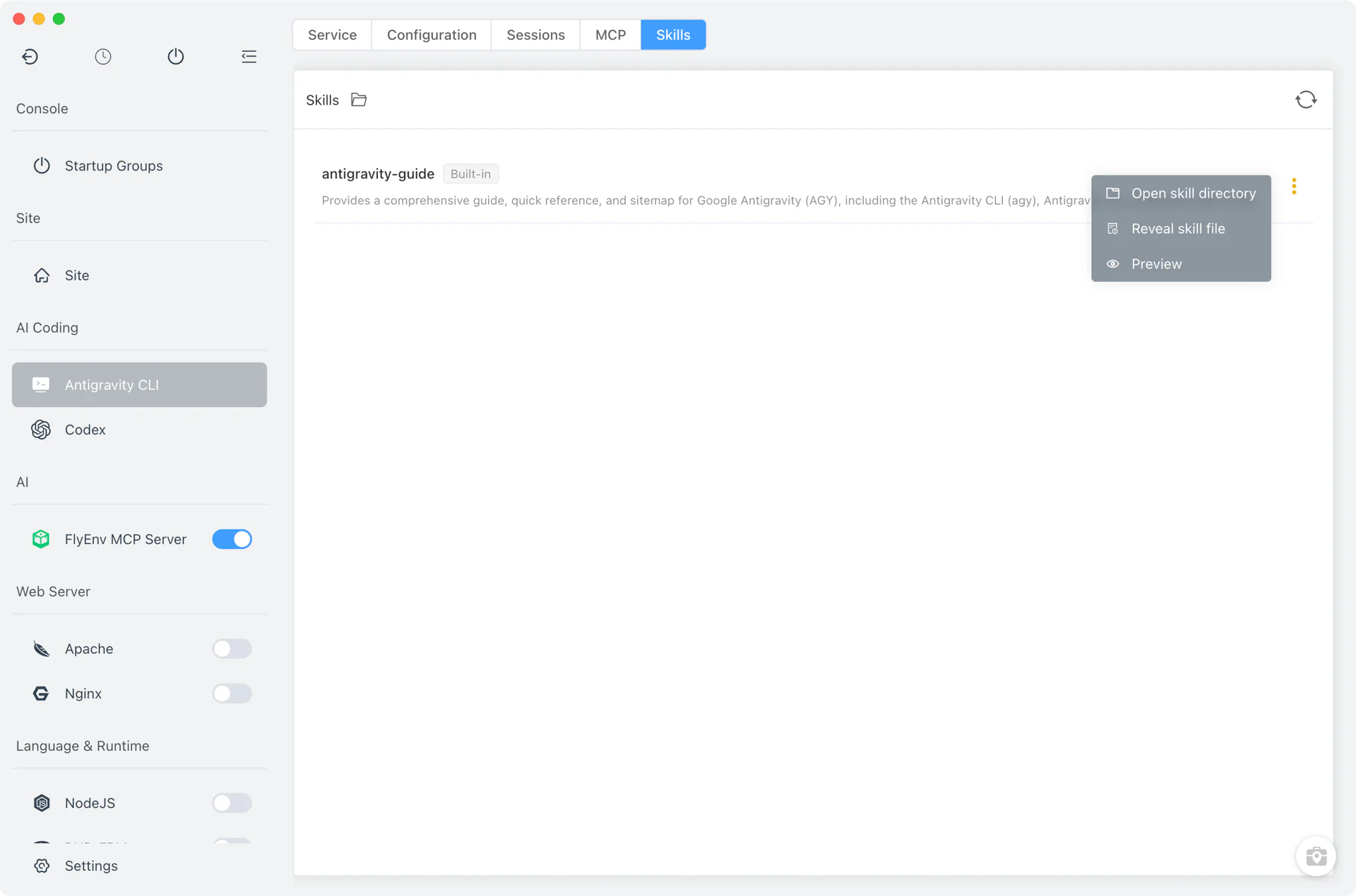The height and width of the screenshot is (896, 1356).
Task: Click the Skills panel heading
Action: point(322,100)
